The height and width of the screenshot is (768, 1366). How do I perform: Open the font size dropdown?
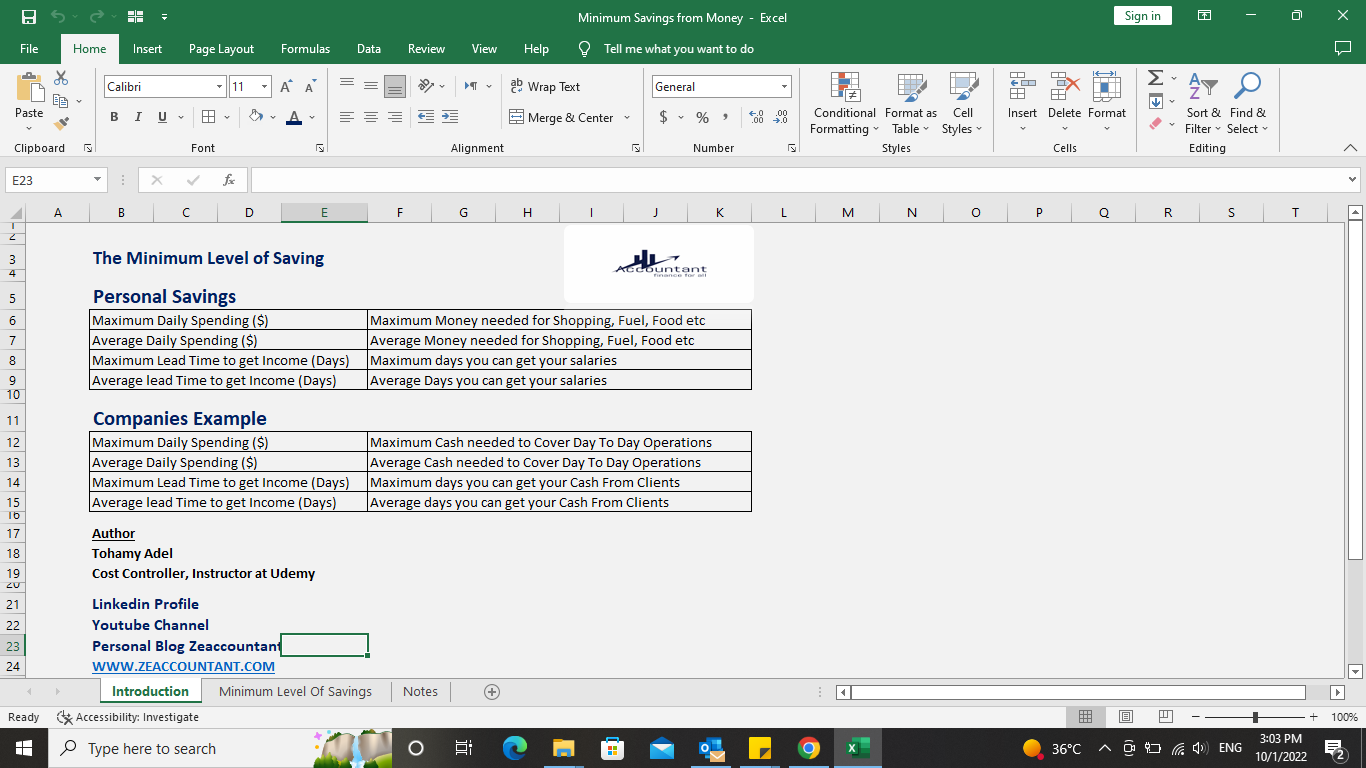pyautogui.click(x=264, y=87)
